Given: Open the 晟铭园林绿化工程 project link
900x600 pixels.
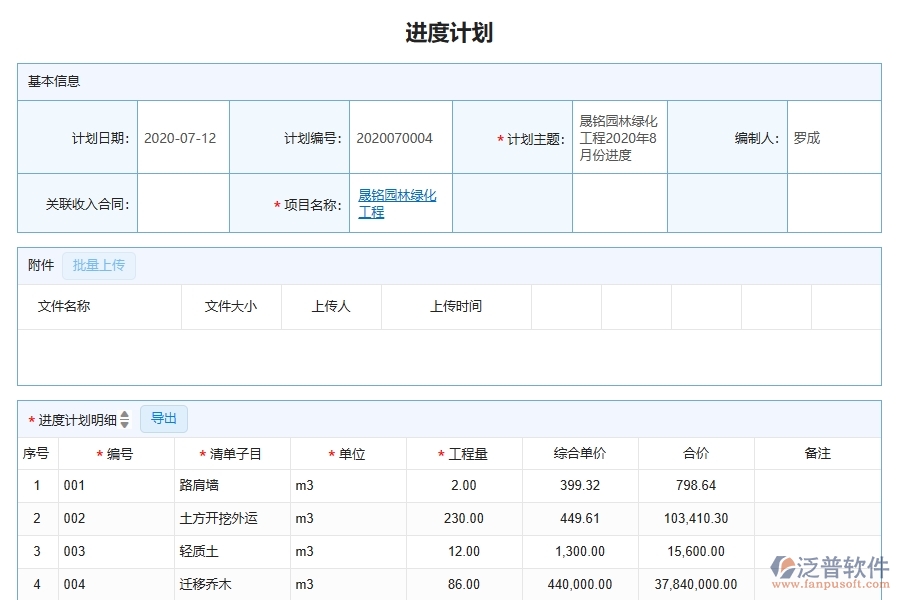Looking at the screenshot, I should click(398, 203).
